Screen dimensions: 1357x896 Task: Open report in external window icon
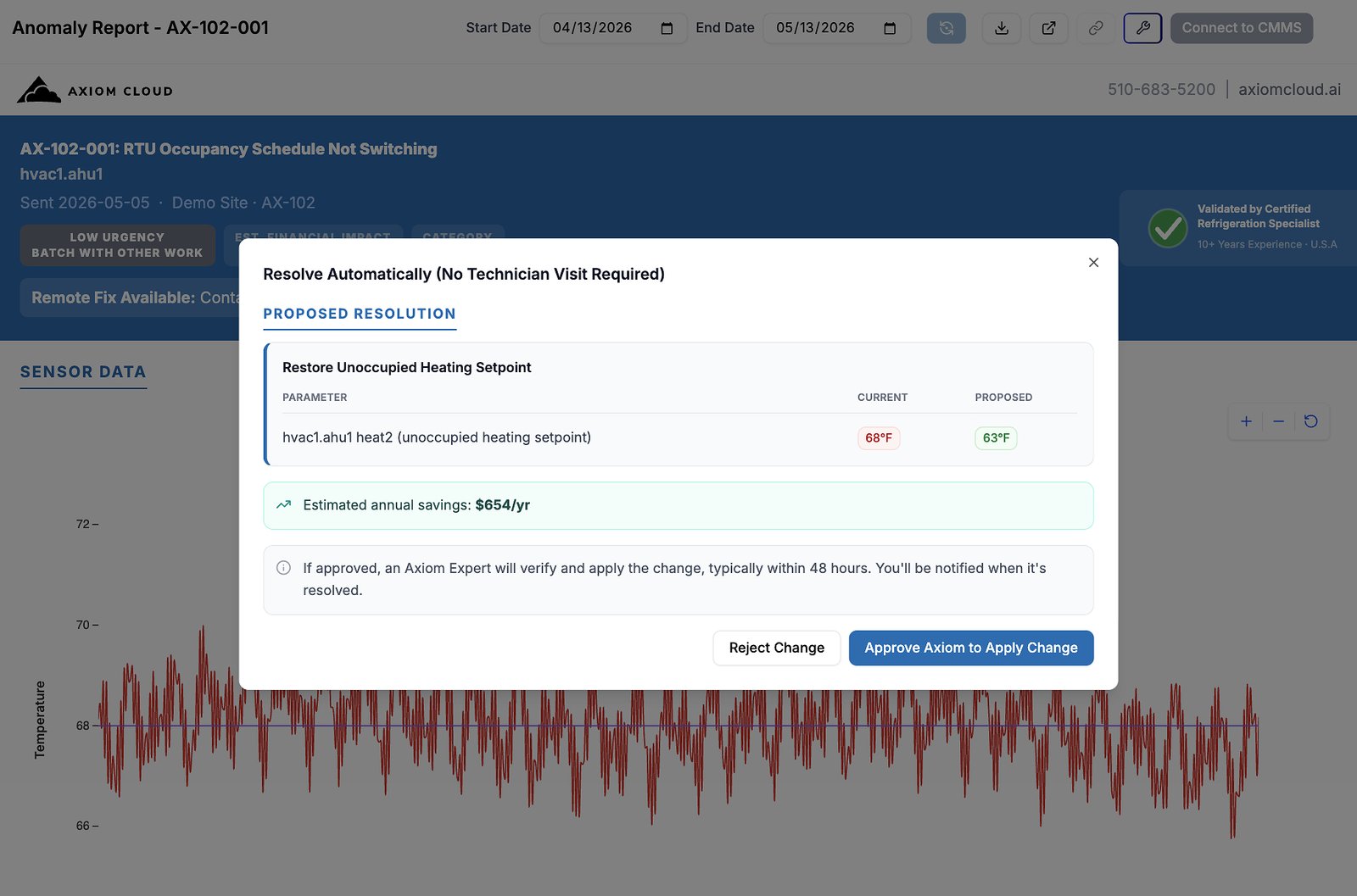[1049, 28]
